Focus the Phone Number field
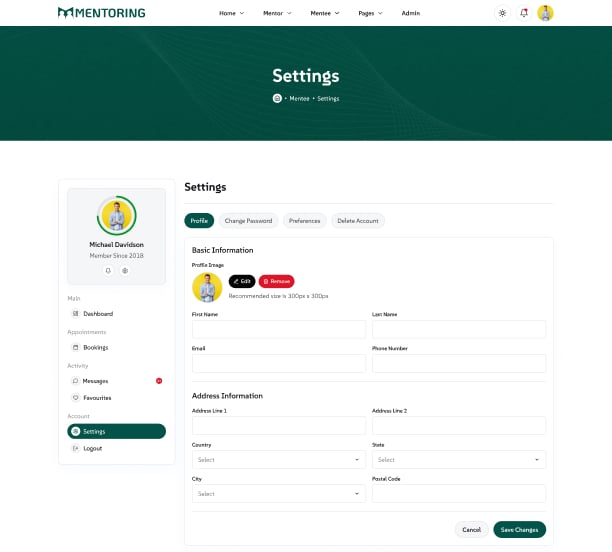 pos(459,363)
